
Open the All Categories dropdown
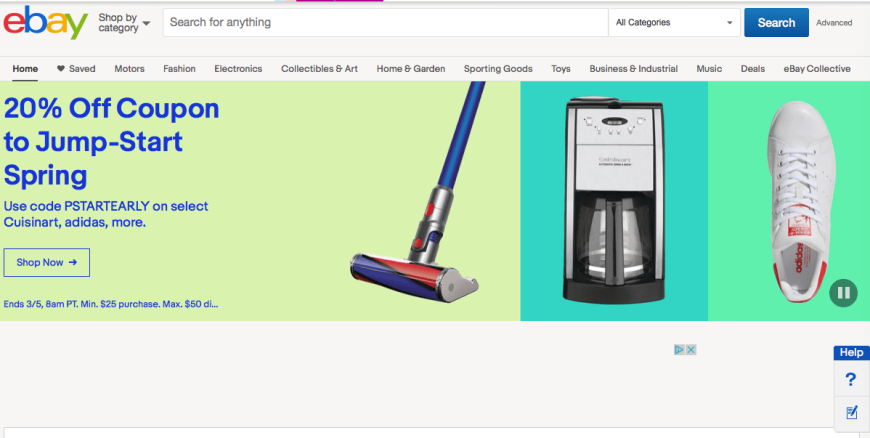[x=674, y=23]
